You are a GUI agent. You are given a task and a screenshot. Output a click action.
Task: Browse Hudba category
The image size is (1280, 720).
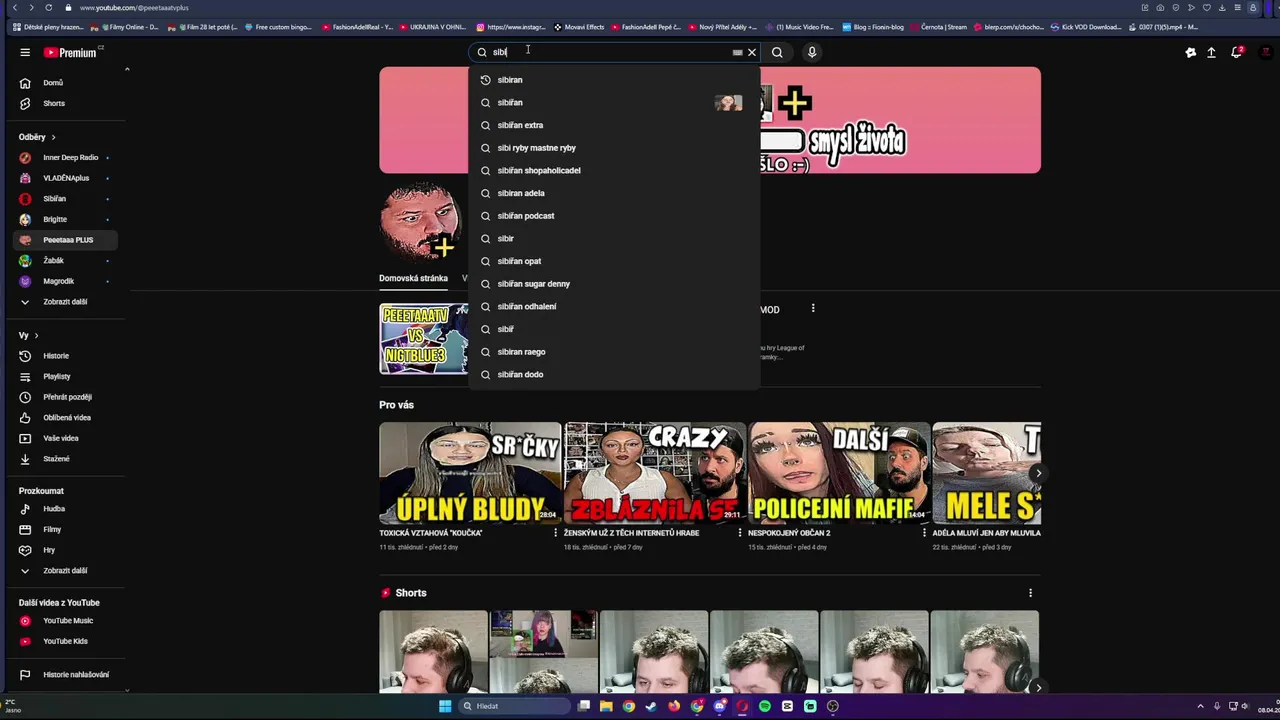[x=66, y=509]
